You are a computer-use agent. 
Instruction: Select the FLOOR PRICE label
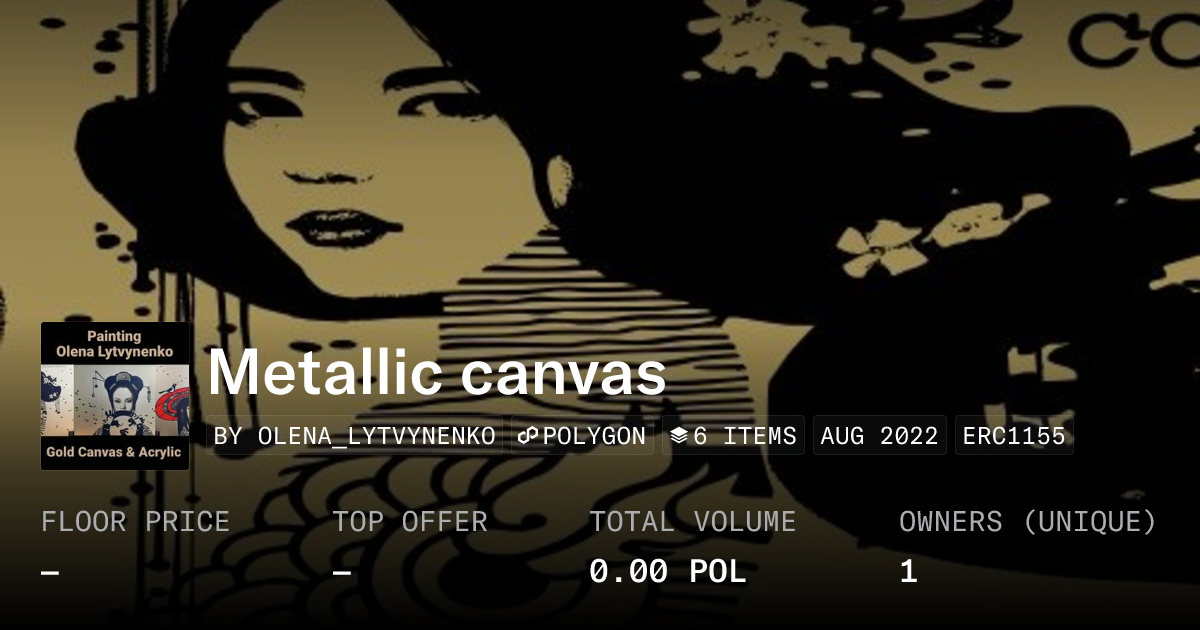(x=136, y=522)
